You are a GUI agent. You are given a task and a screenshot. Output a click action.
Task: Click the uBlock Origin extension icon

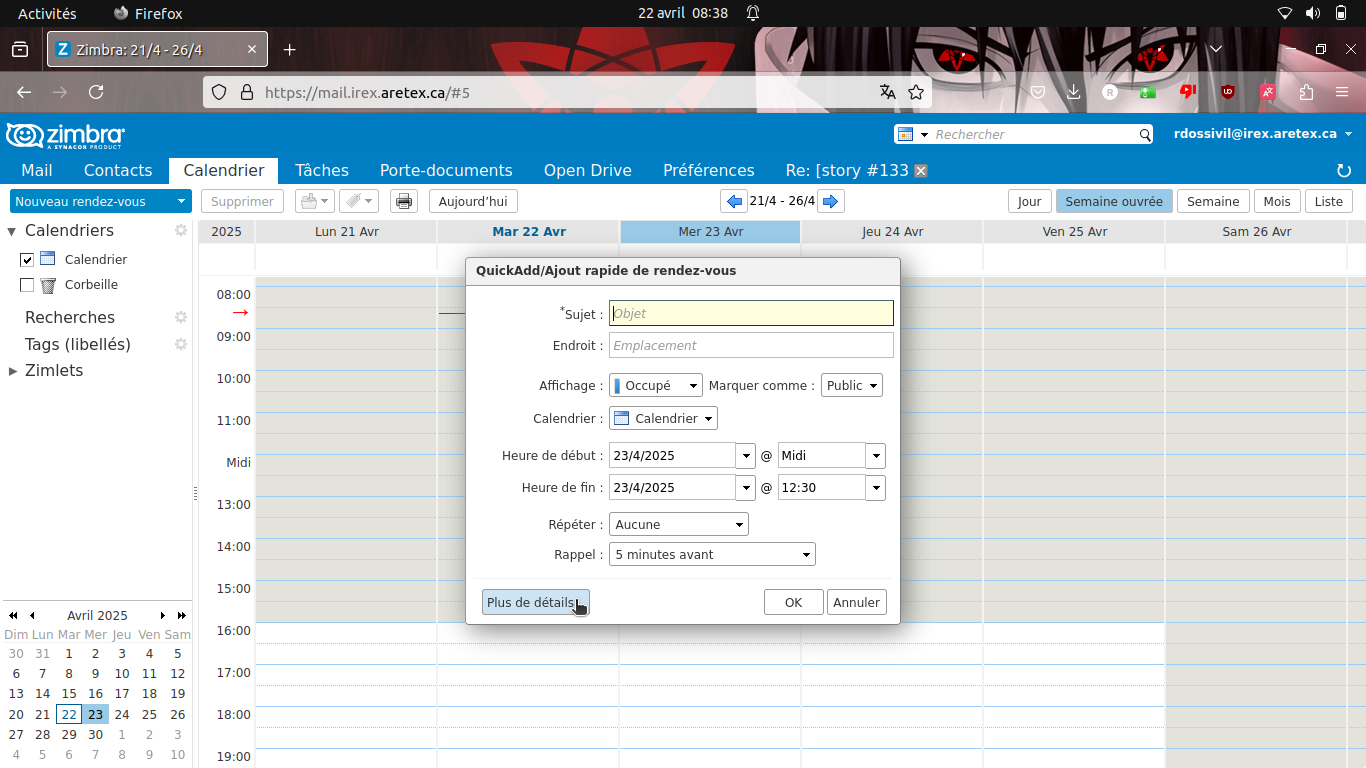click(x=1227, y=92)
